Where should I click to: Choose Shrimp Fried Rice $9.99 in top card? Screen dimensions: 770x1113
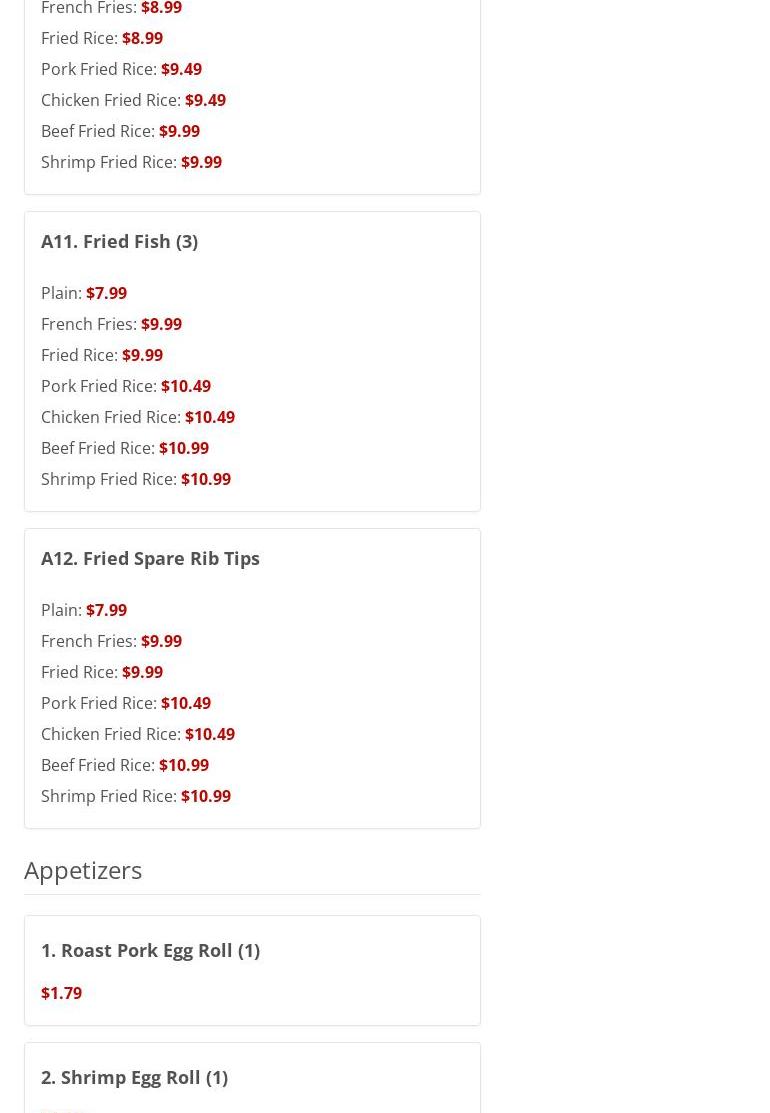131,162
